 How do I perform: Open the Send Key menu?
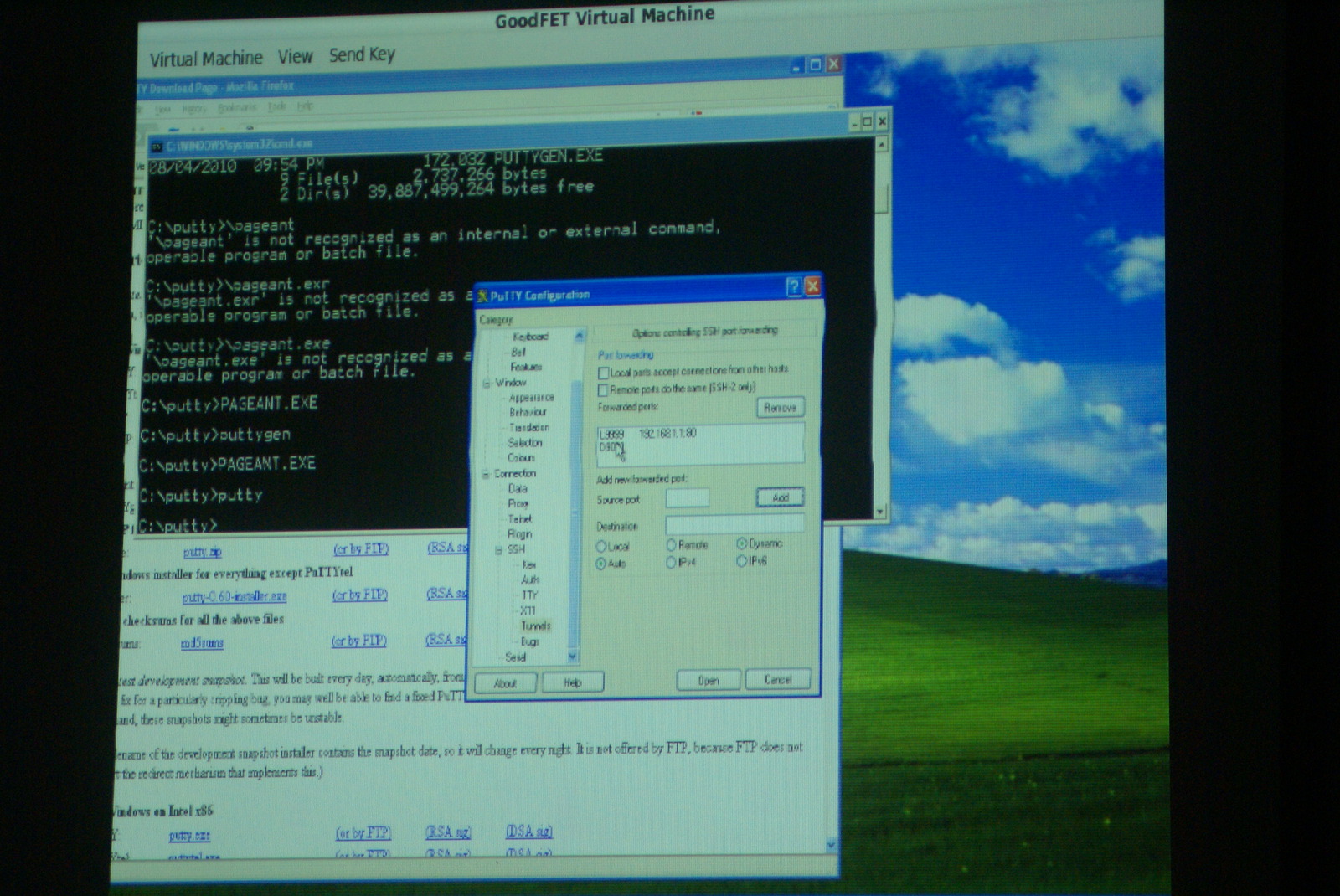(x=361, y=55)
